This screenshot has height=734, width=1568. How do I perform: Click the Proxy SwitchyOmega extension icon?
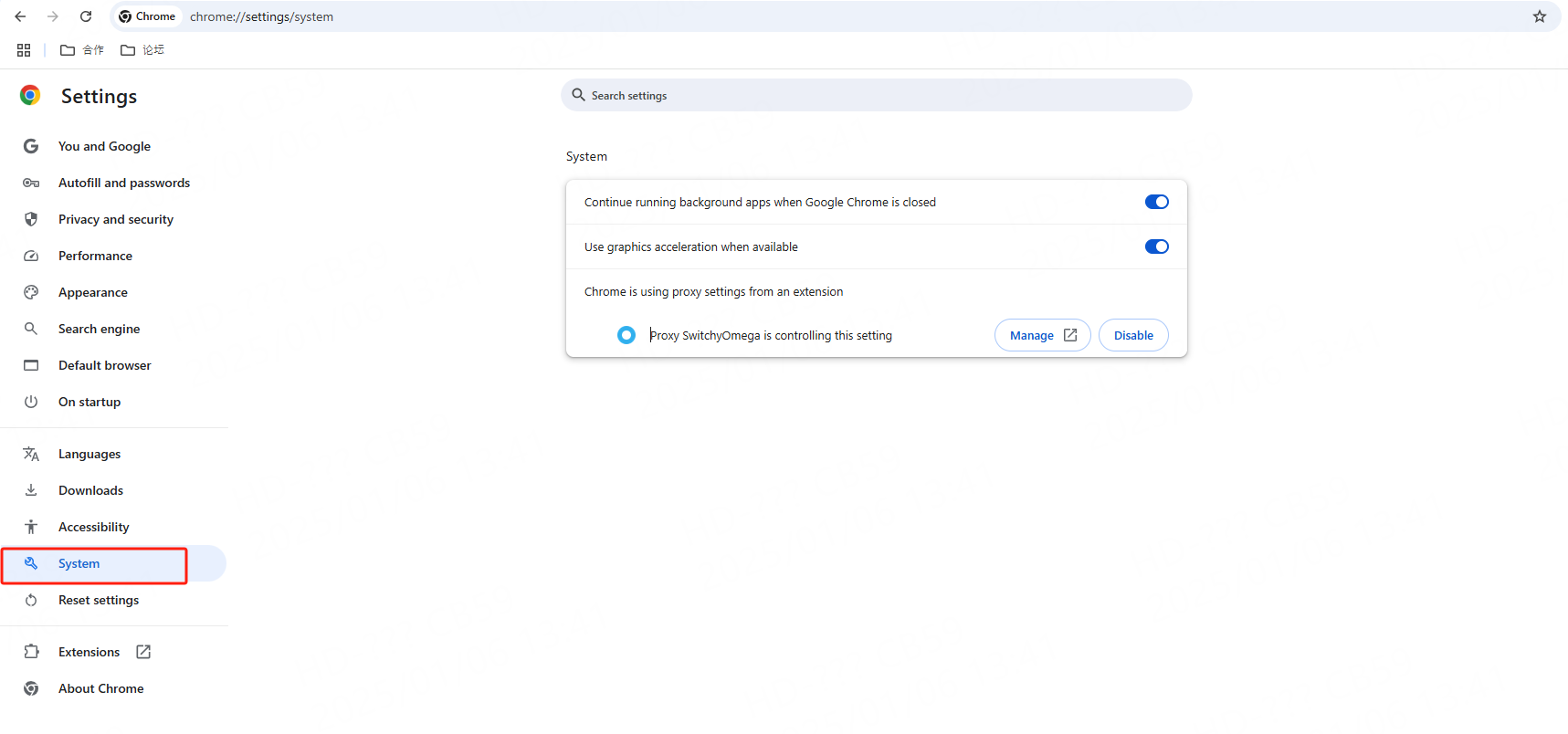[626, 335]
